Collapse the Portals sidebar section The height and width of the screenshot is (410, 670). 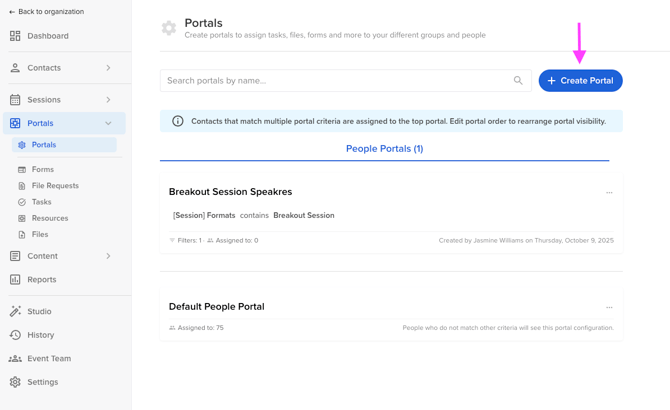(x=108, y=124)
